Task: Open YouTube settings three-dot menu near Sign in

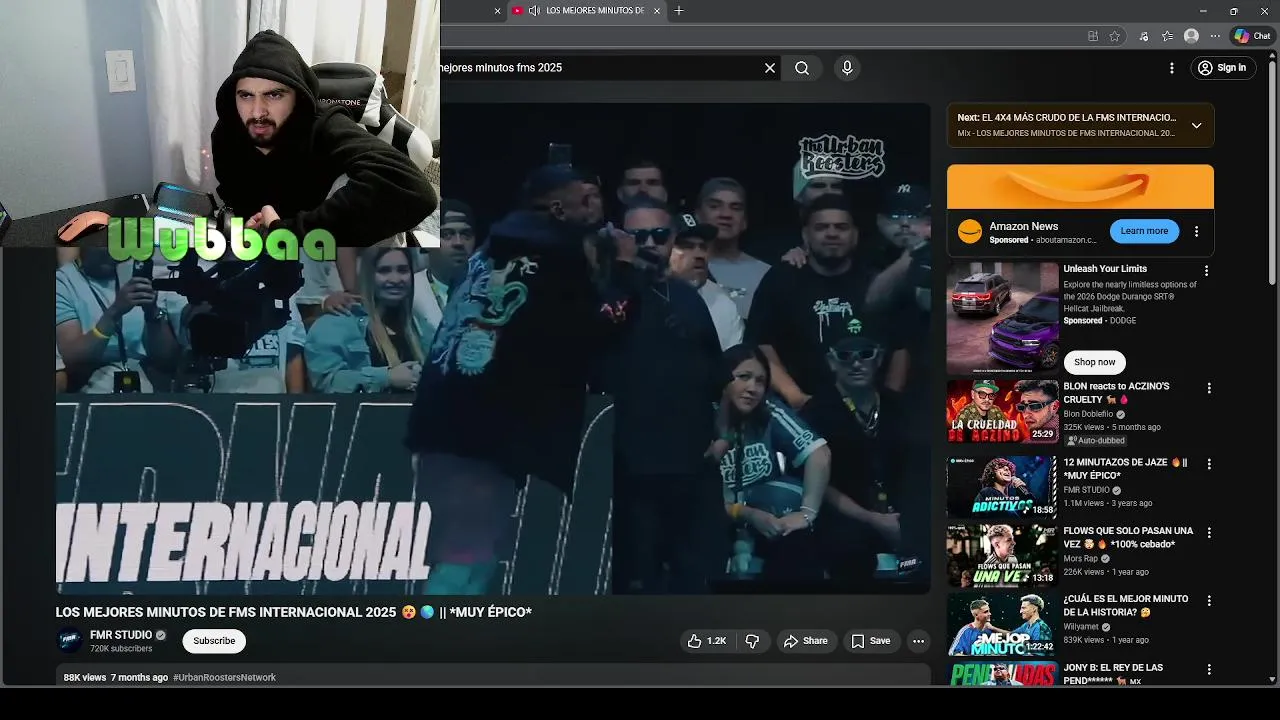Action: [1172, 68]
